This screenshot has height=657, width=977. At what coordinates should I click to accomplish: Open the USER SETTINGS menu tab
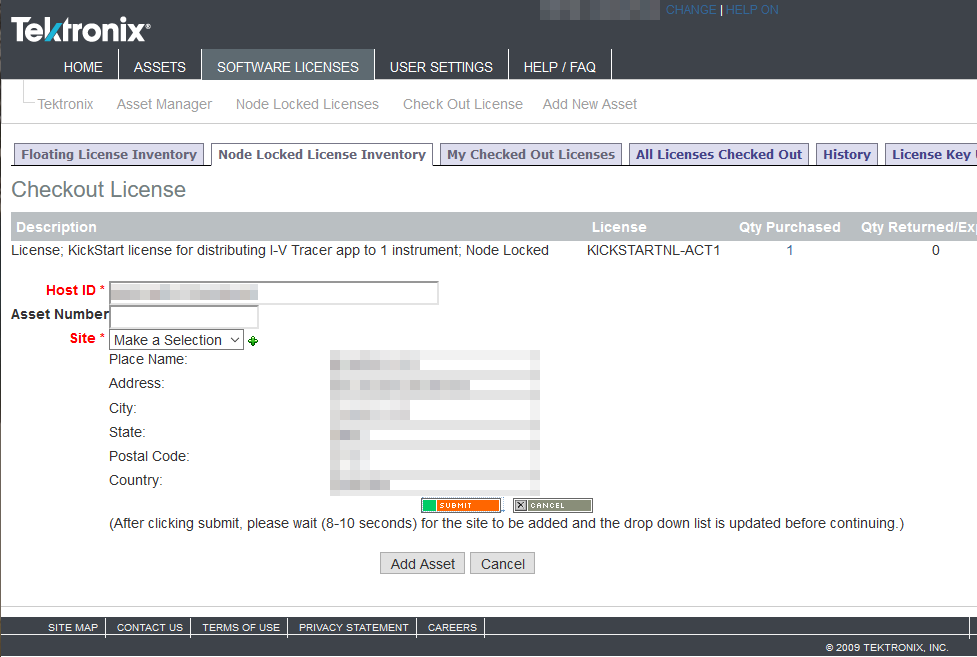pos(441,67)
